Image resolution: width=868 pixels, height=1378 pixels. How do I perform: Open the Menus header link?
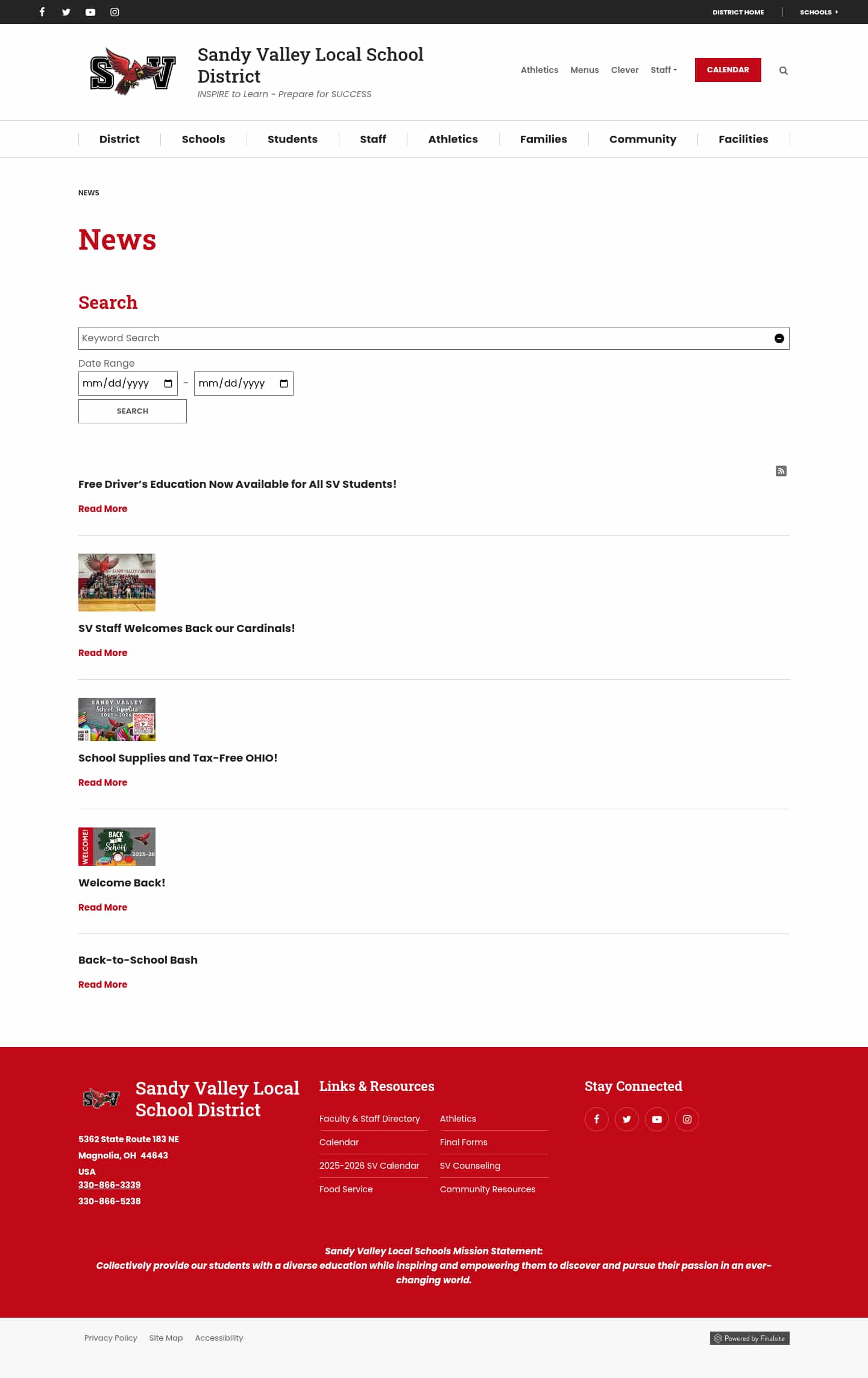point(585,70)
